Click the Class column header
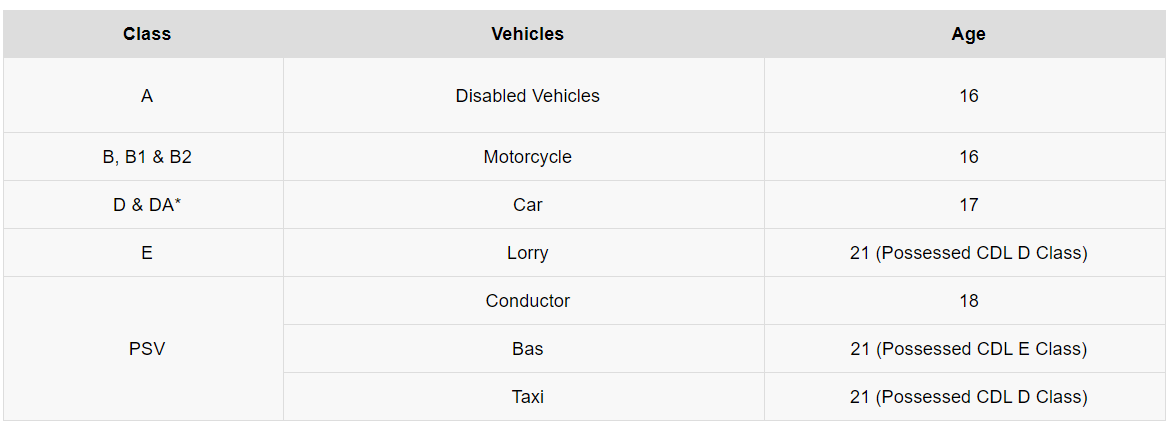 click(147, 34)
